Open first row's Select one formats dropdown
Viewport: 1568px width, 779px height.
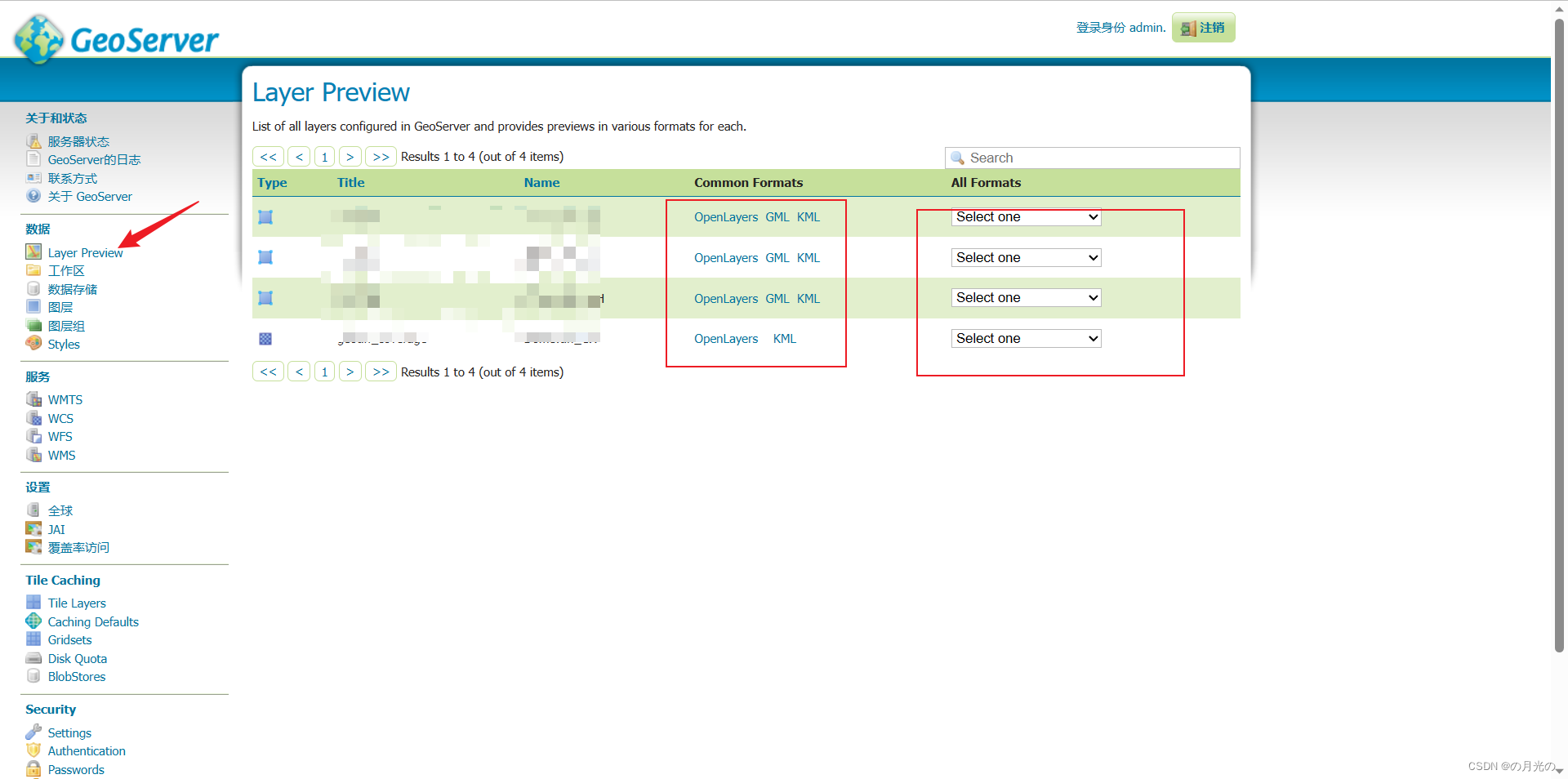(x=1026, y=217)
